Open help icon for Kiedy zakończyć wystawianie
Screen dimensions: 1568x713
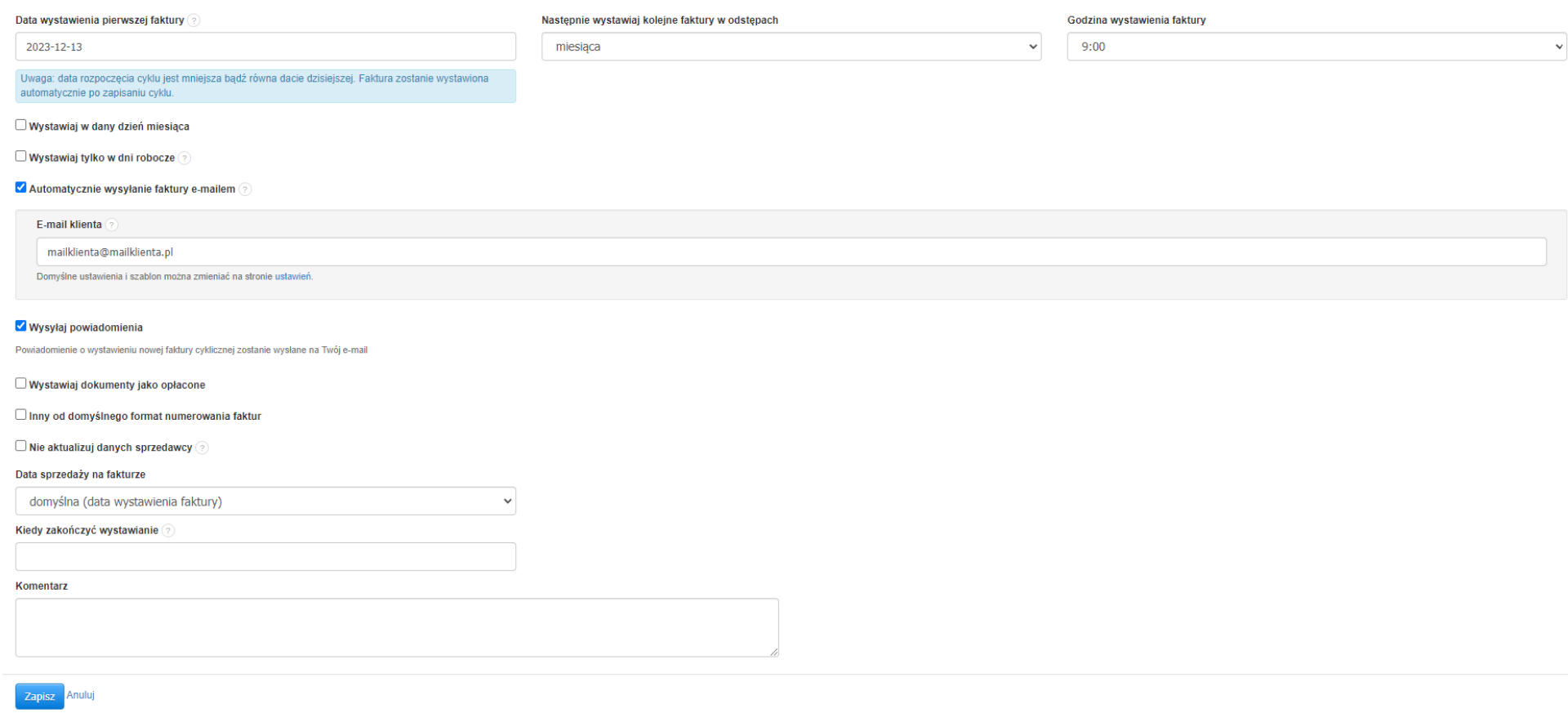pyautogui.click(x=168, y=531)
